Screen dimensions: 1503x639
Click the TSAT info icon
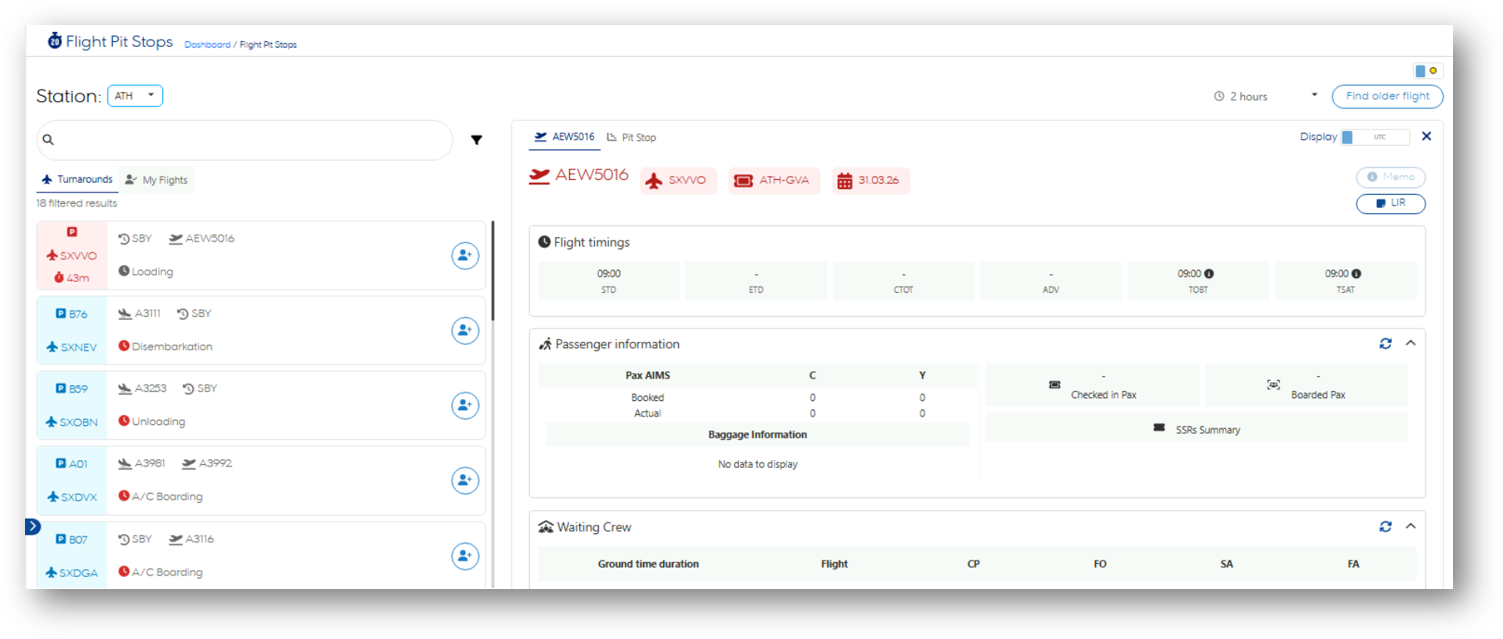(1356, 274)
